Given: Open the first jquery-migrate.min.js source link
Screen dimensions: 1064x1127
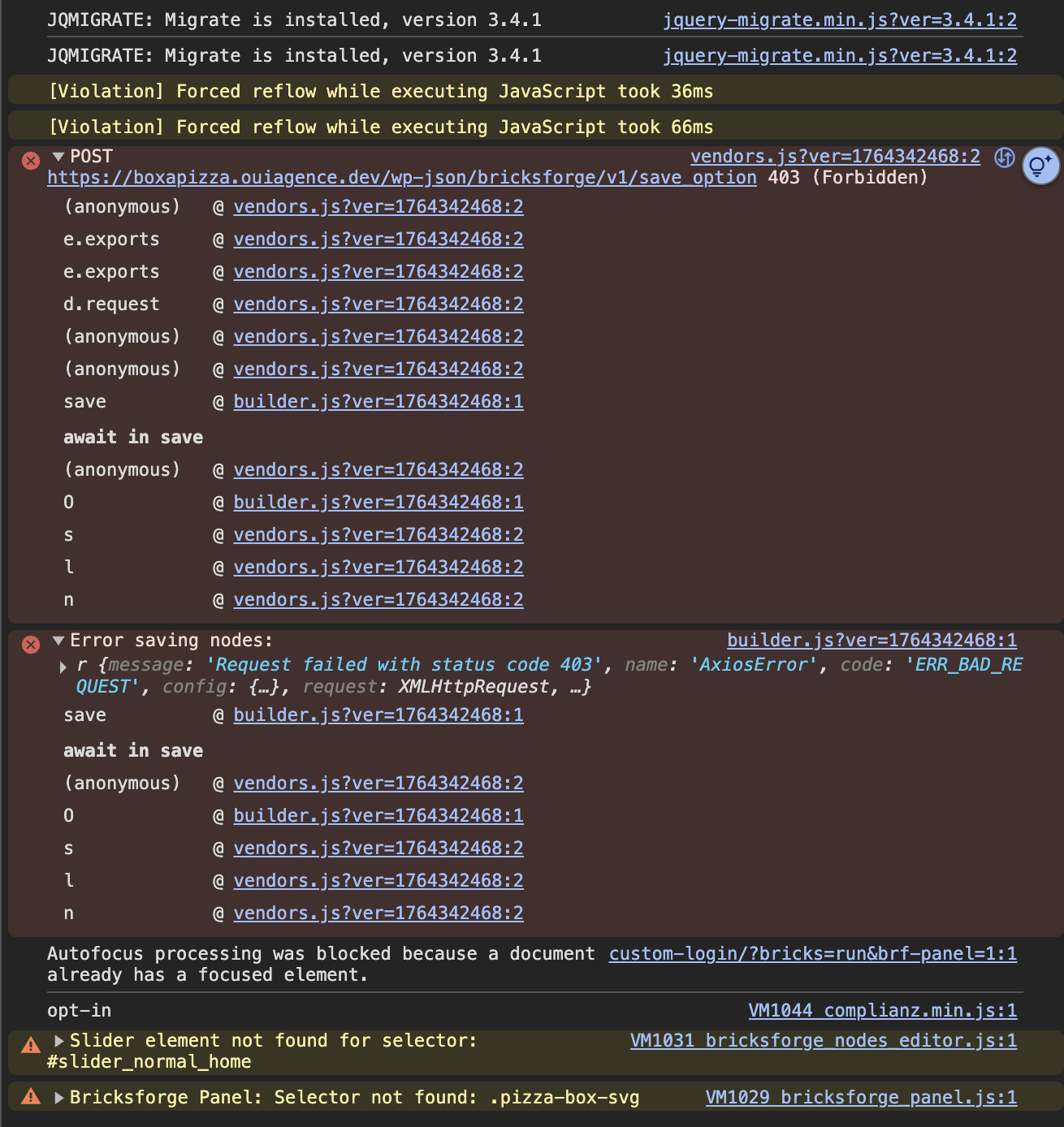Looking at the screenshot, I should pyautogui.click(x=840, y=20).
